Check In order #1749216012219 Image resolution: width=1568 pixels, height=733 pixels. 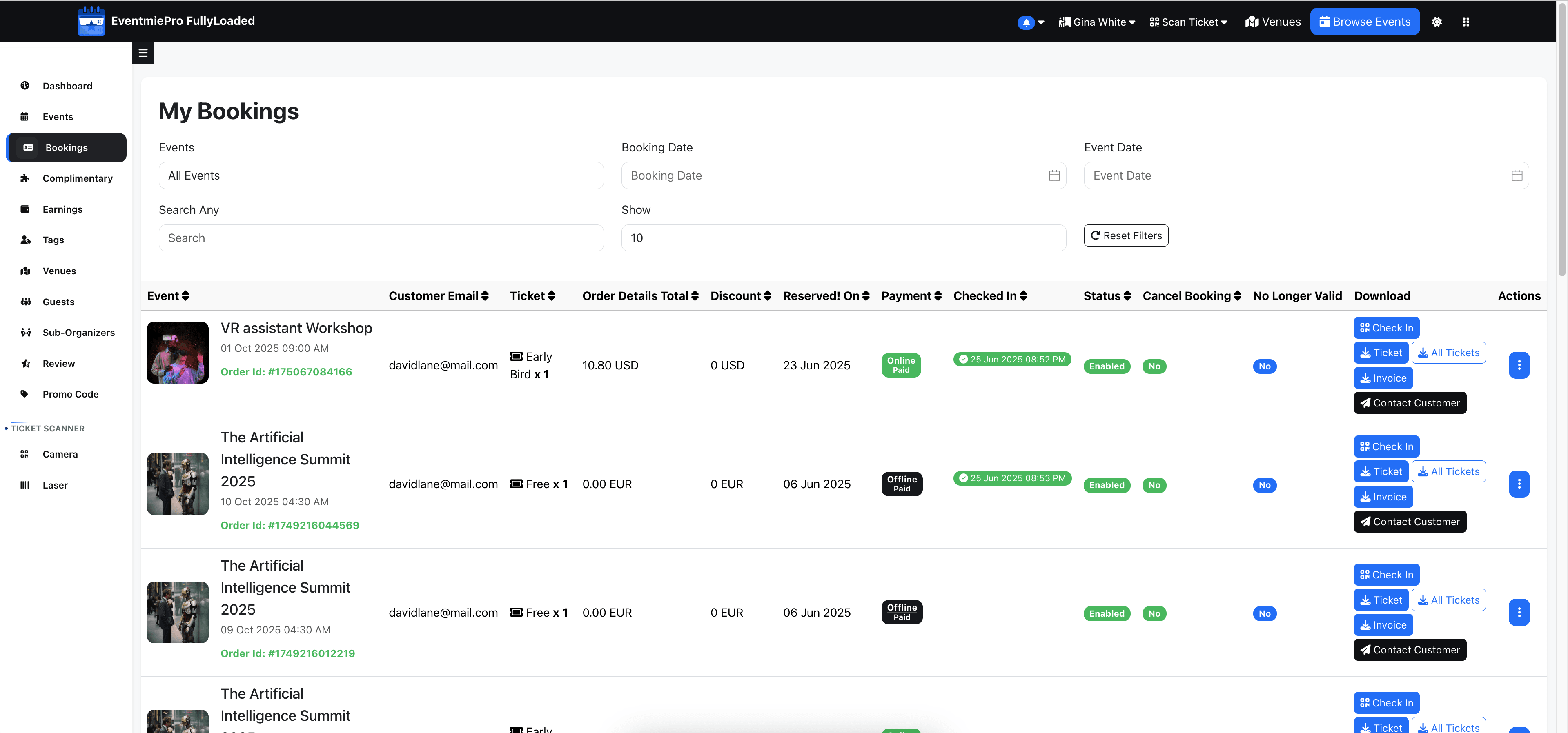coord(1387,575)
